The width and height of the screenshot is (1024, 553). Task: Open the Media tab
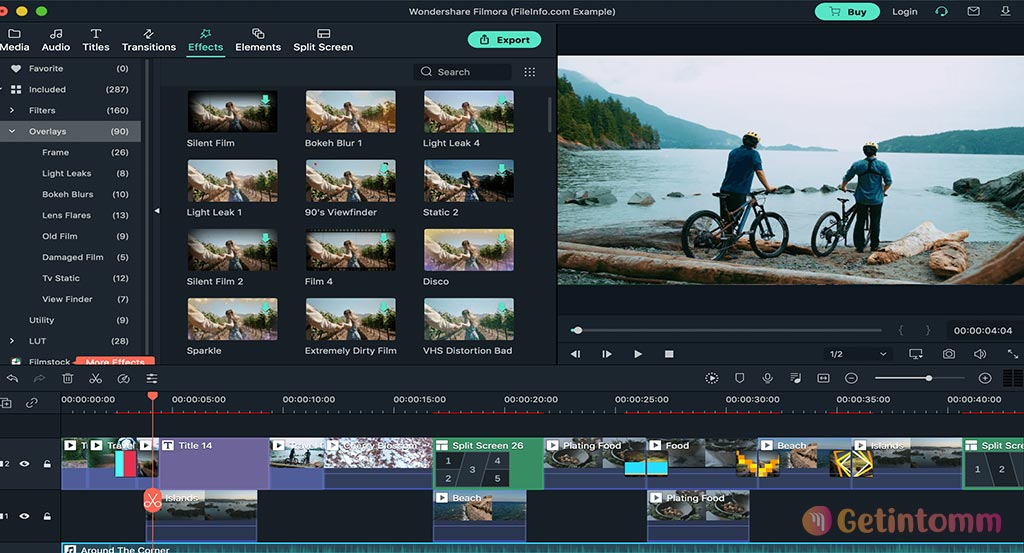[14, 40]
